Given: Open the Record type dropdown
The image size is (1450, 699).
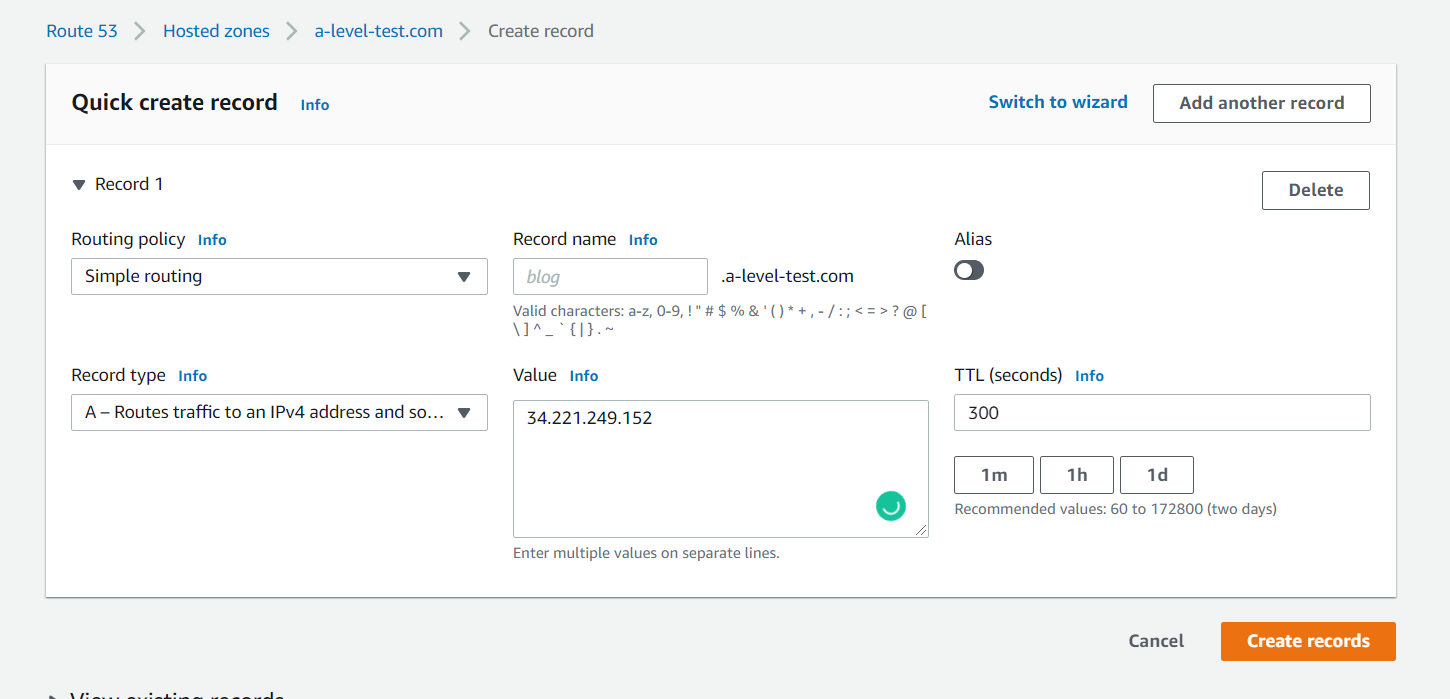Looking at the screenshot, I should pos(279,413).
